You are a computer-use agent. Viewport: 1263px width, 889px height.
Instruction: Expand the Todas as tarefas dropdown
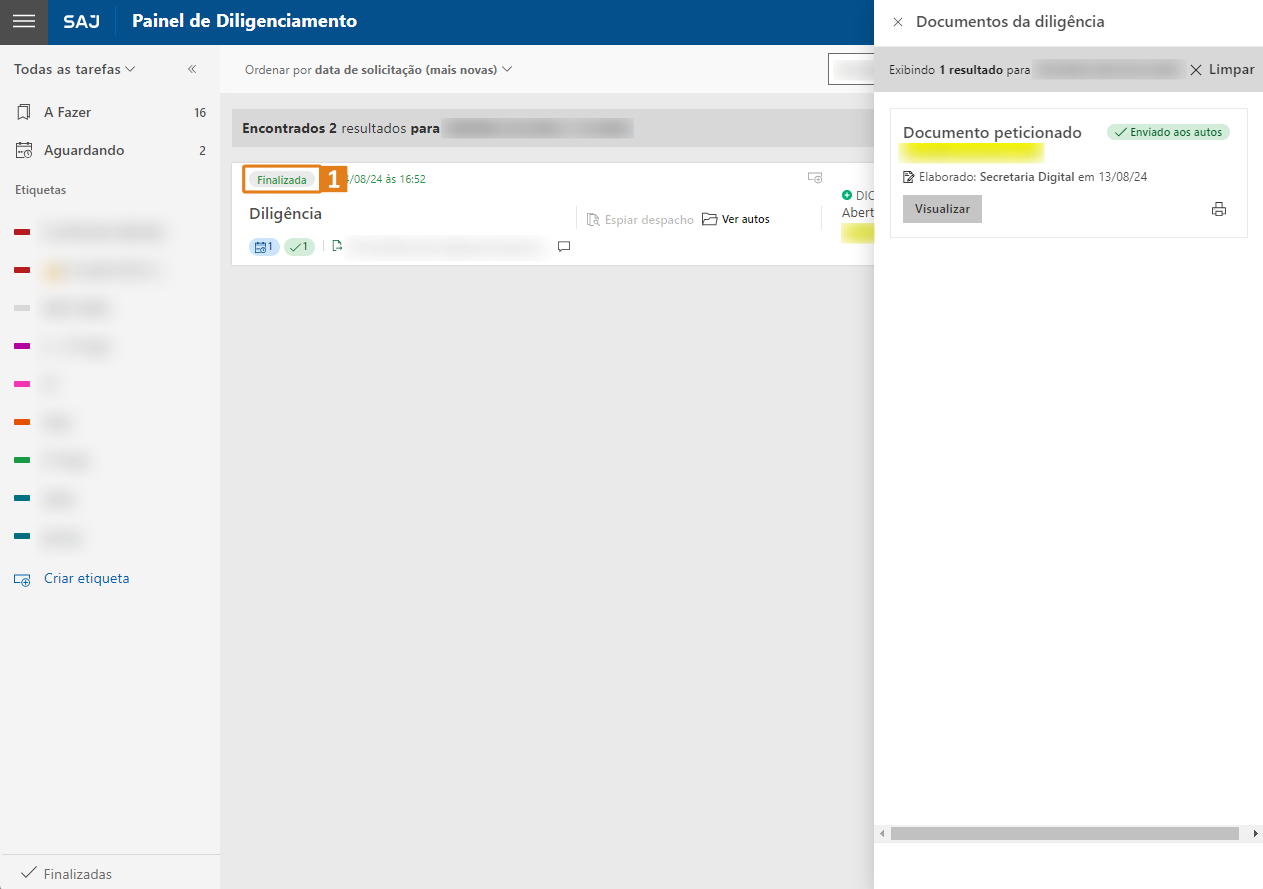[x=75, y=69]
